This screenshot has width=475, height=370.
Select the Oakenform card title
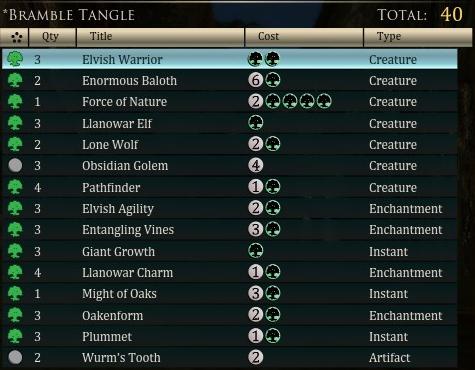click(113, 315)
